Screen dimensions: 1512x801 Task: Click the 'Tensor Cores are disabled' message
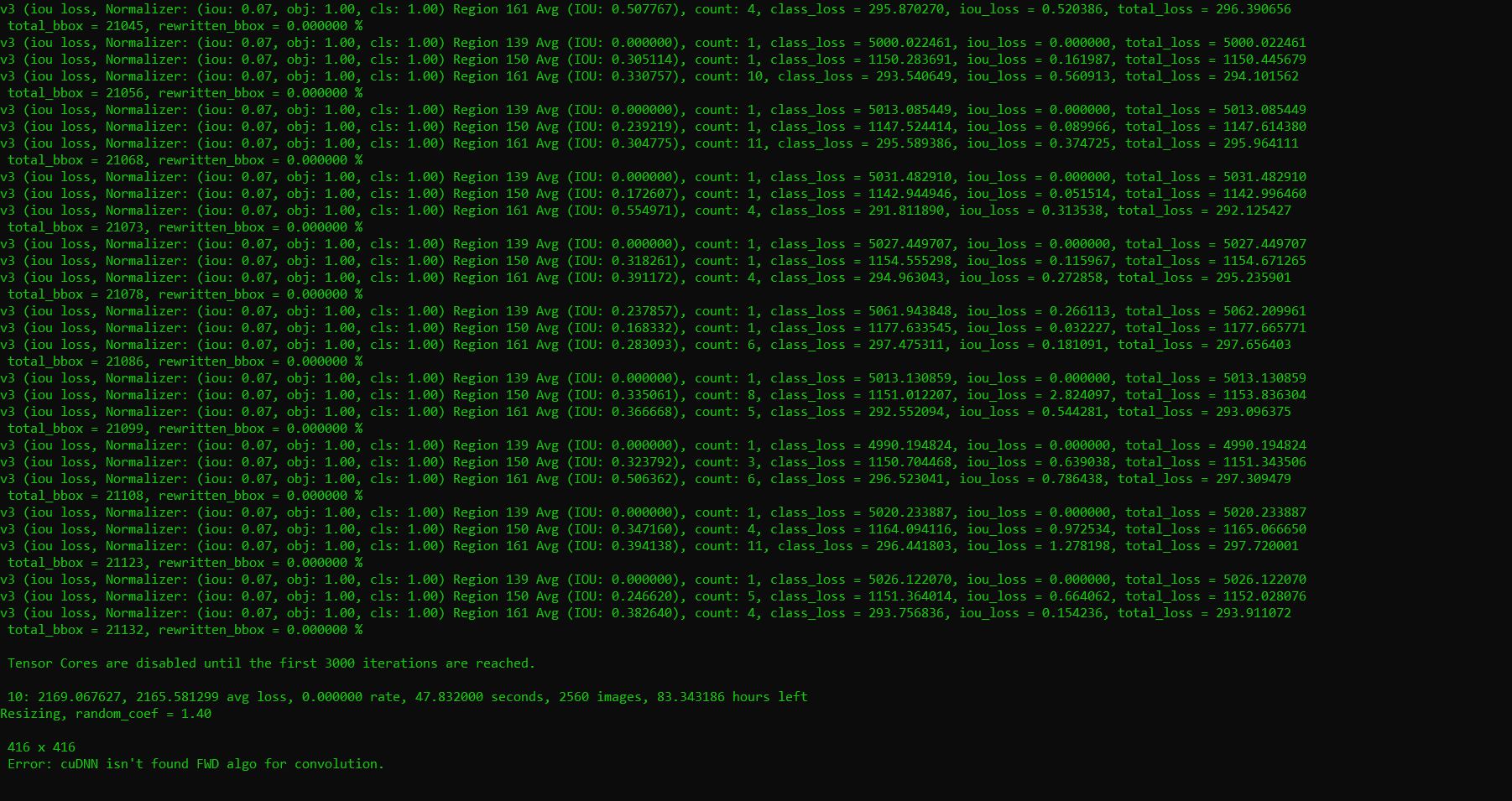pyautogui.click(x=271, y=663)
